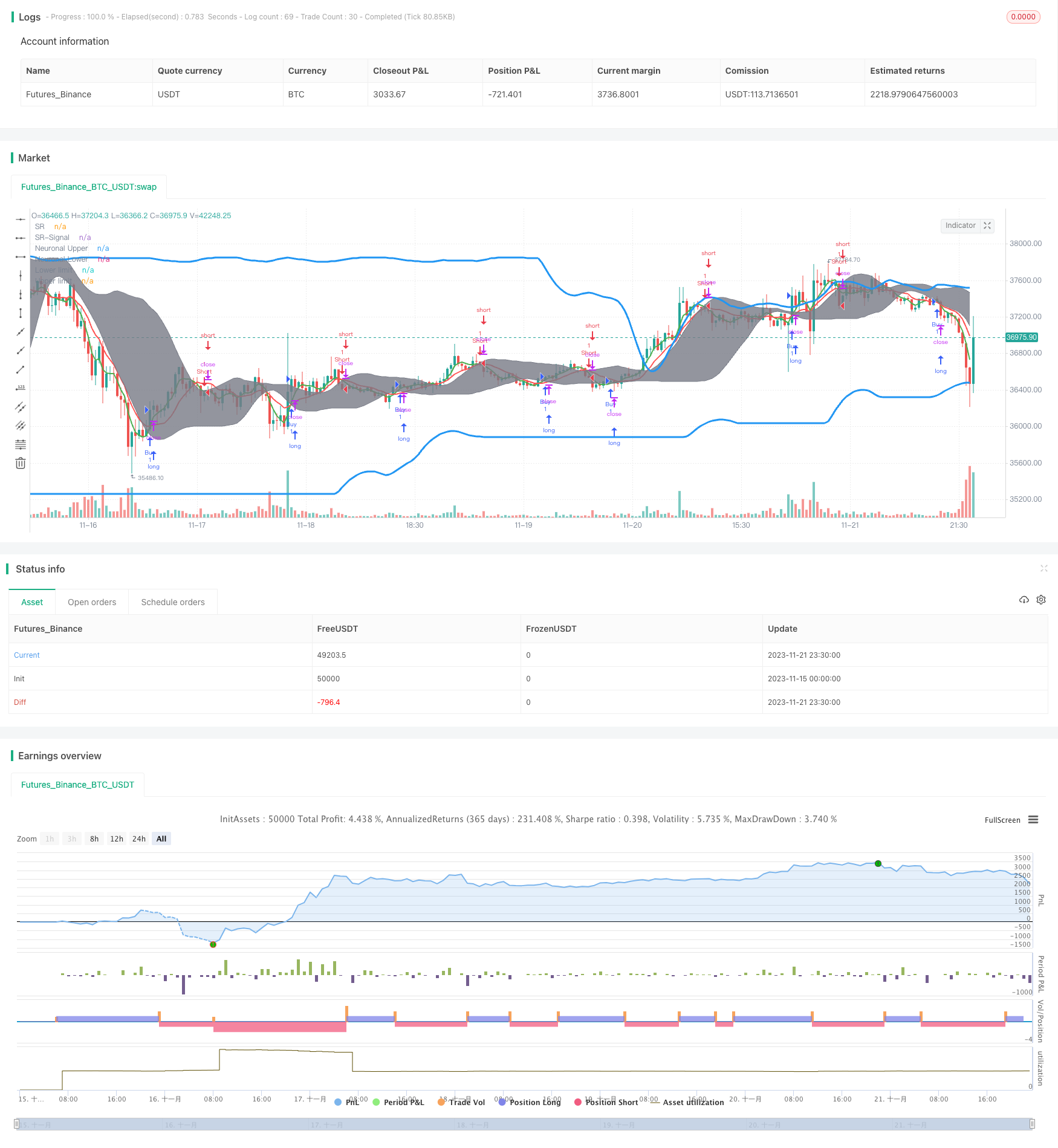Select the diagonal straight line tool
The height and width of the screenshot is (1148, 1058).
(x=21, y=331)
